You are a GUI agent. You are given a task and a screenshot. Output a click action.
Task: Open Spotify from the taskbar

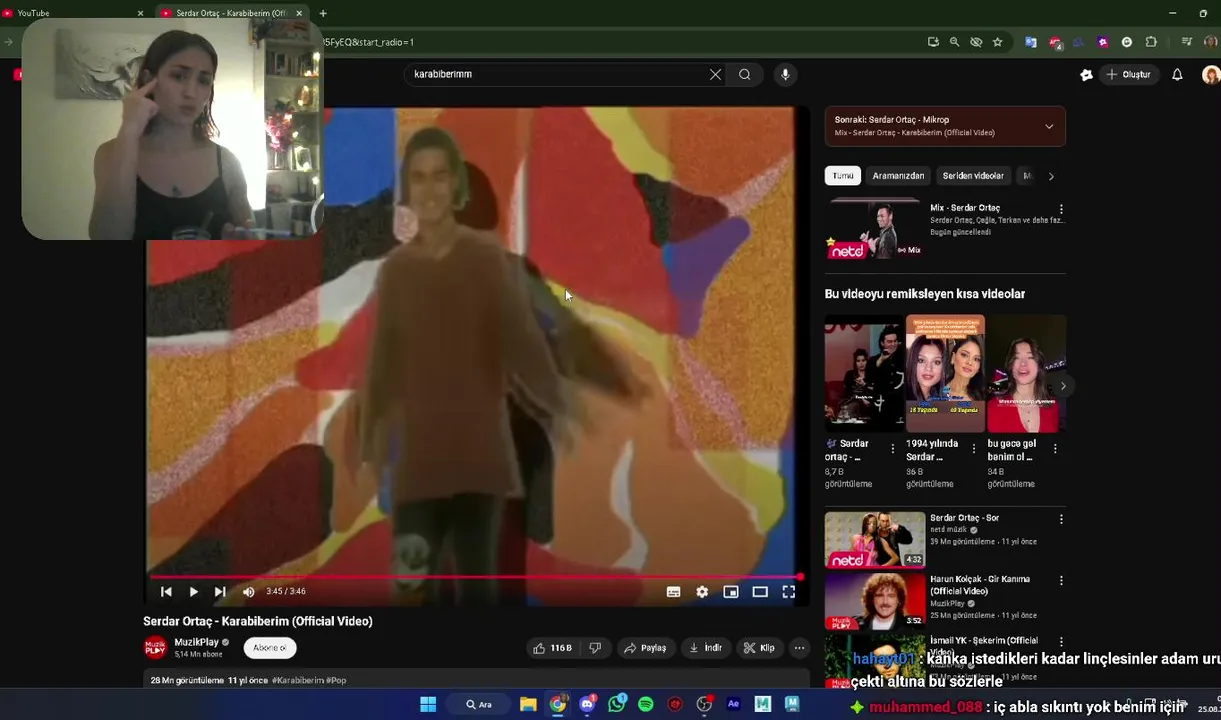646,705
